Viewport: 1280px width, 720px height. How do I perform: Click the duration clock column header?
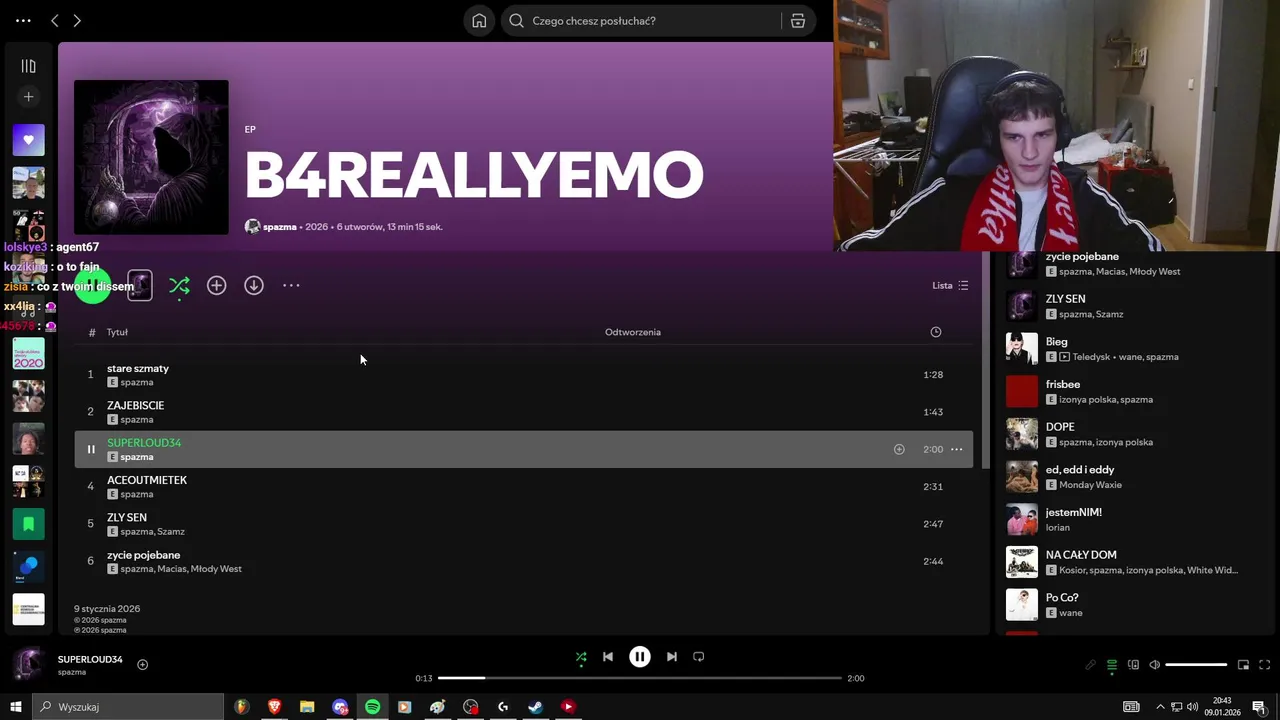point(936,332)
